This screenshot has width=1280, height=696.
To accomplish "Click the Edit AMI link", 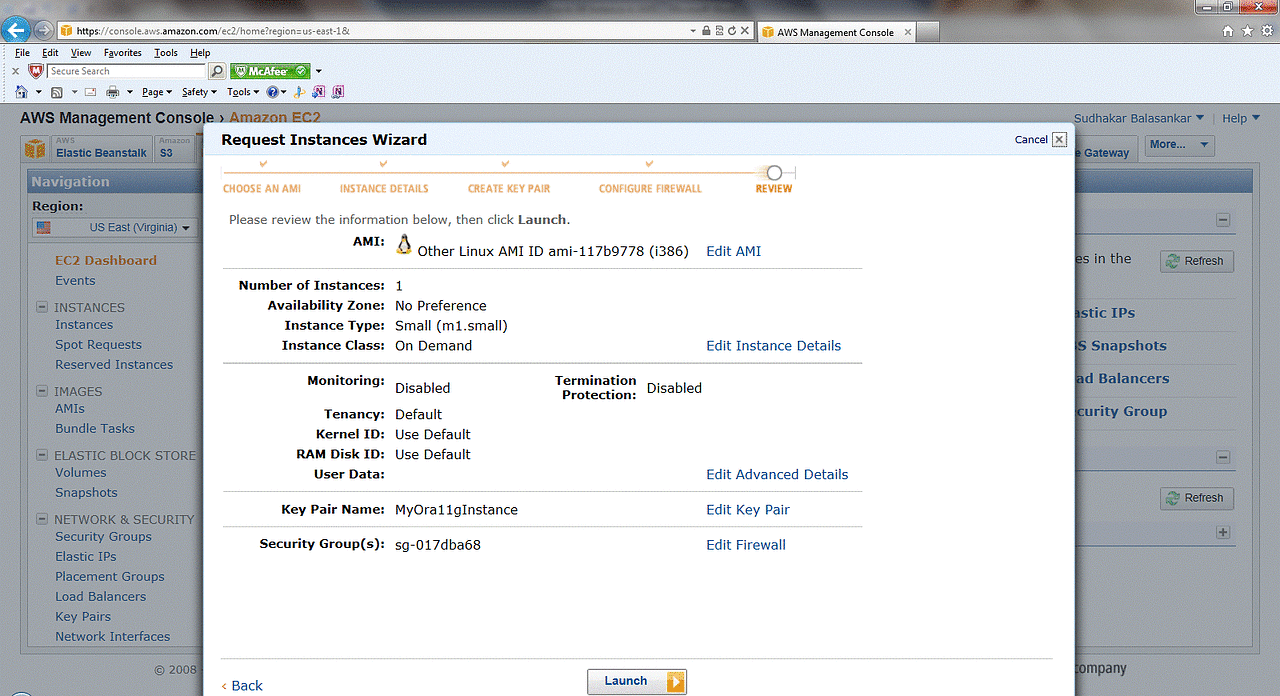I will tap(734, 251).
